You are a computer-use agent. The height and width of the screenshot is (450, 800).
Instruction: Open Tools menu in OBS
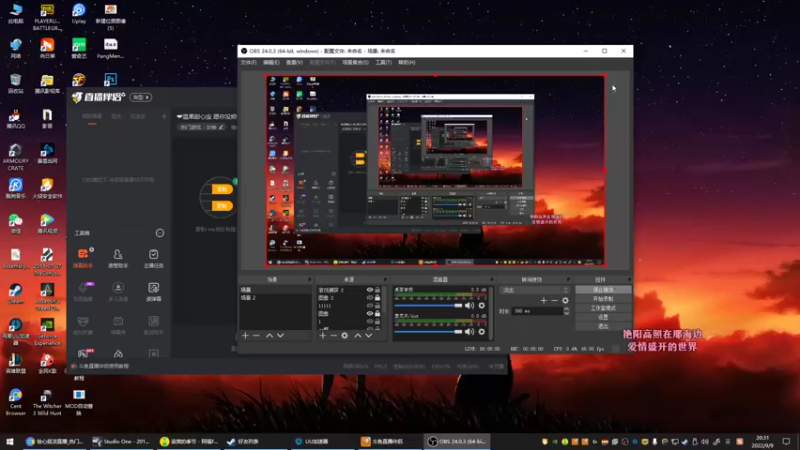click(383, 62)
